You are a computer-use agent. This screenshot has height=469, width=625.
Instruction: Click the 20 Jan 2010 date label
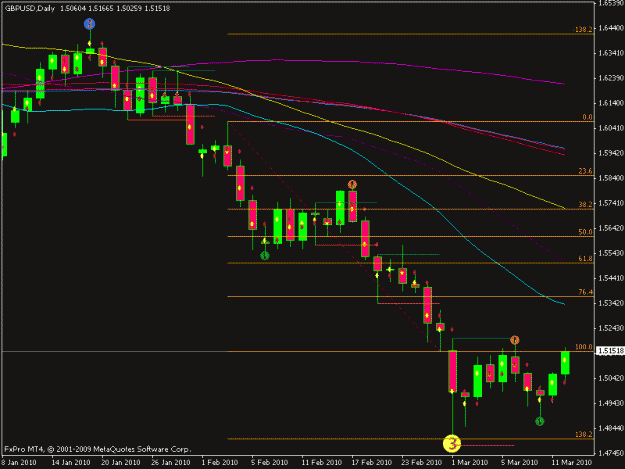[x=121, y=463]
